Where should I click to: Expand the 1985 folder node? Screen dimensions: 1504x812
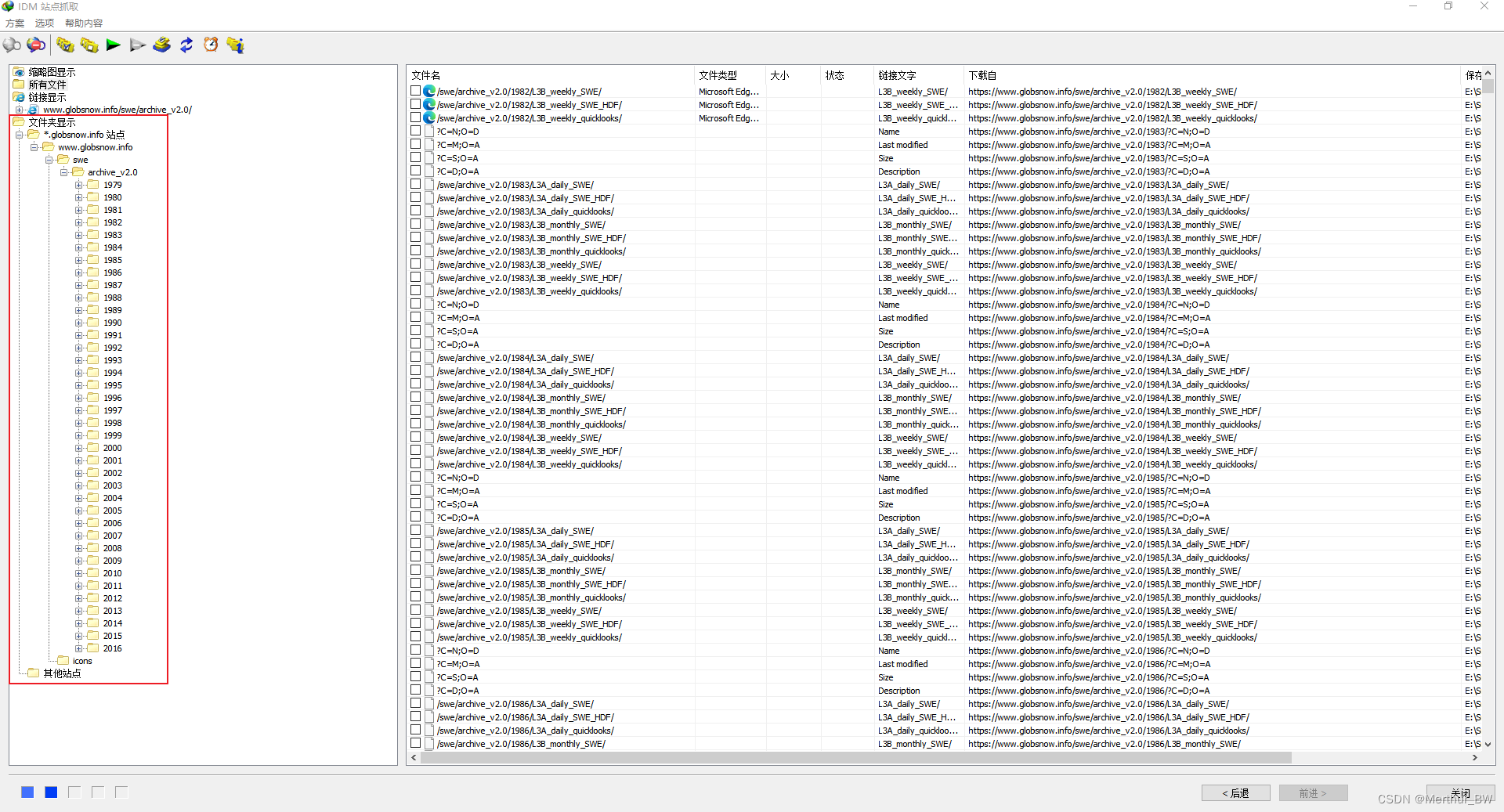(78, 260)
